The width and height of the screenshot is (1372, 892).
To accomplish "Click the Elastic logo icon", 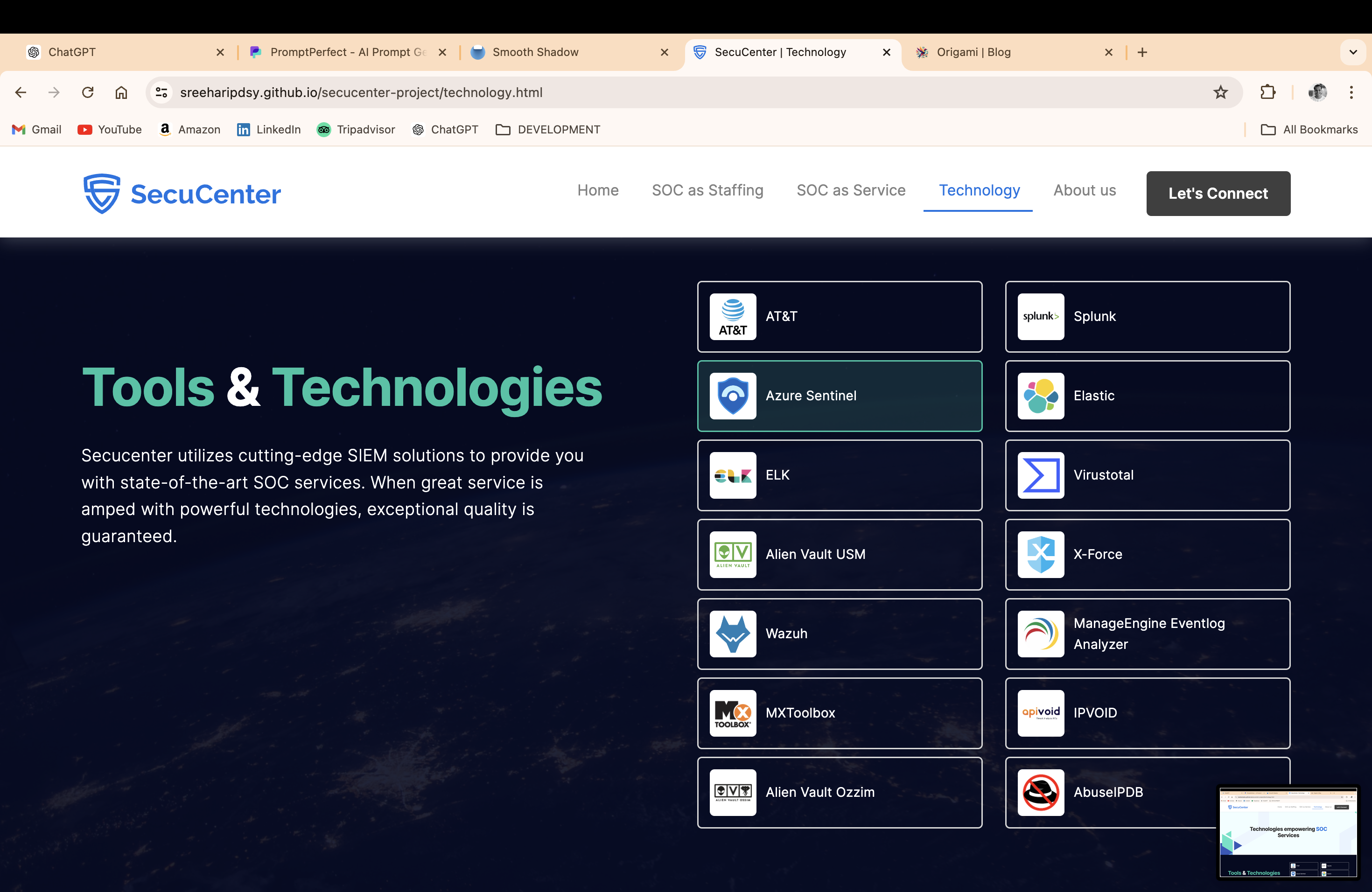I will tap(1041, 396).
